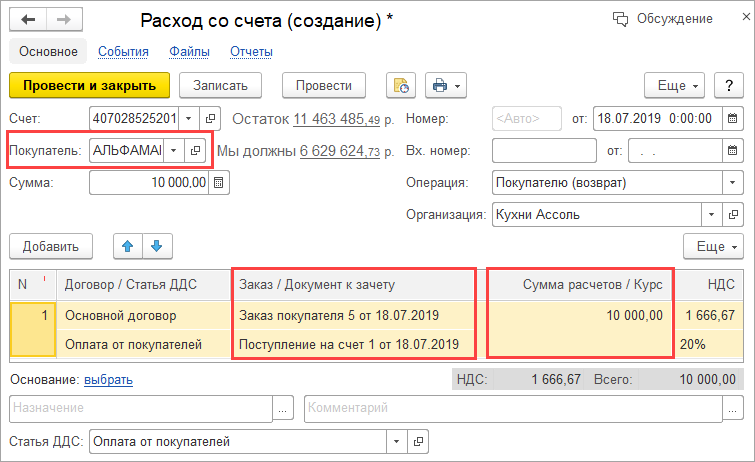Click the Назначение text field
Screen dimensions: 755x462
point(141,409)
